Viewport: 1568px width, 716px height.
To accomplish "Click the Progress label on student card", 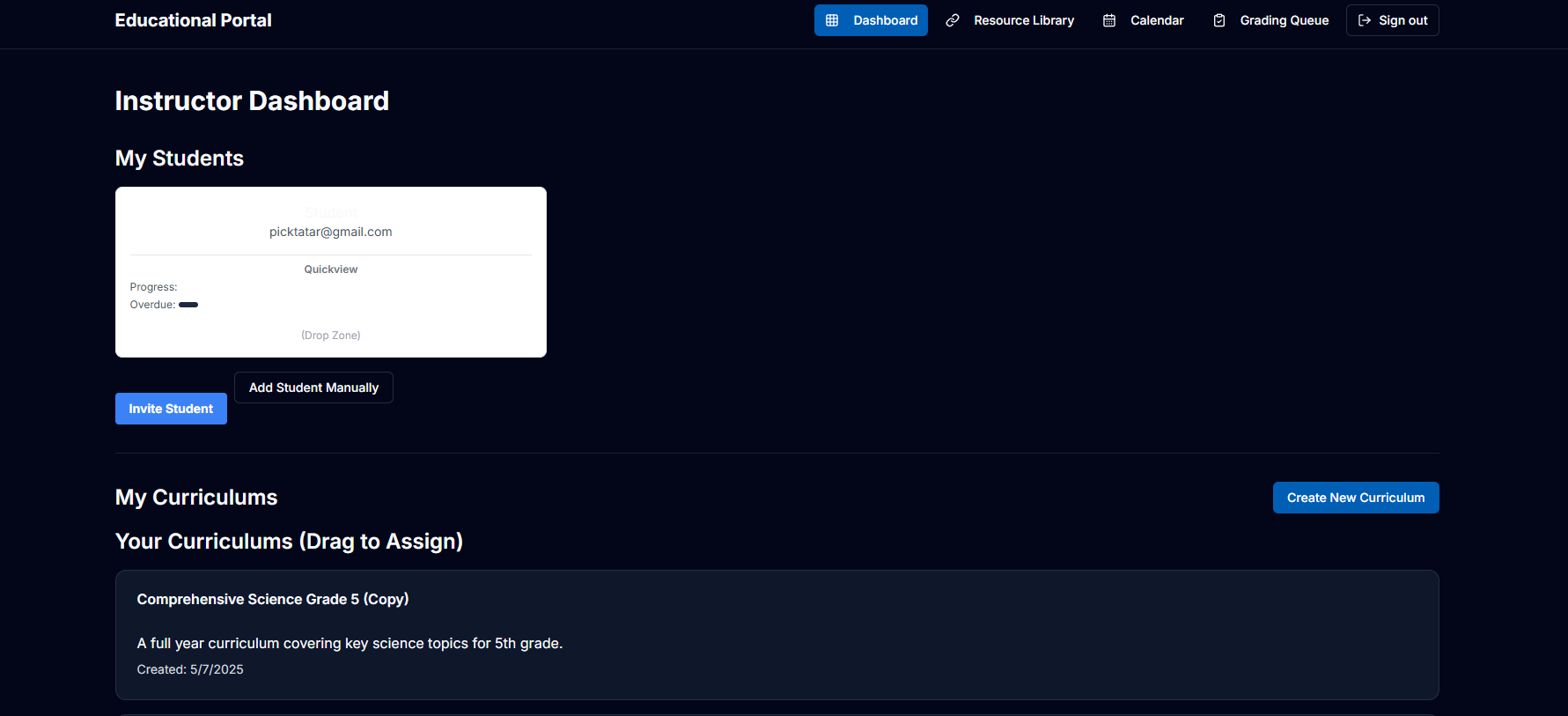I will point(153,287).
